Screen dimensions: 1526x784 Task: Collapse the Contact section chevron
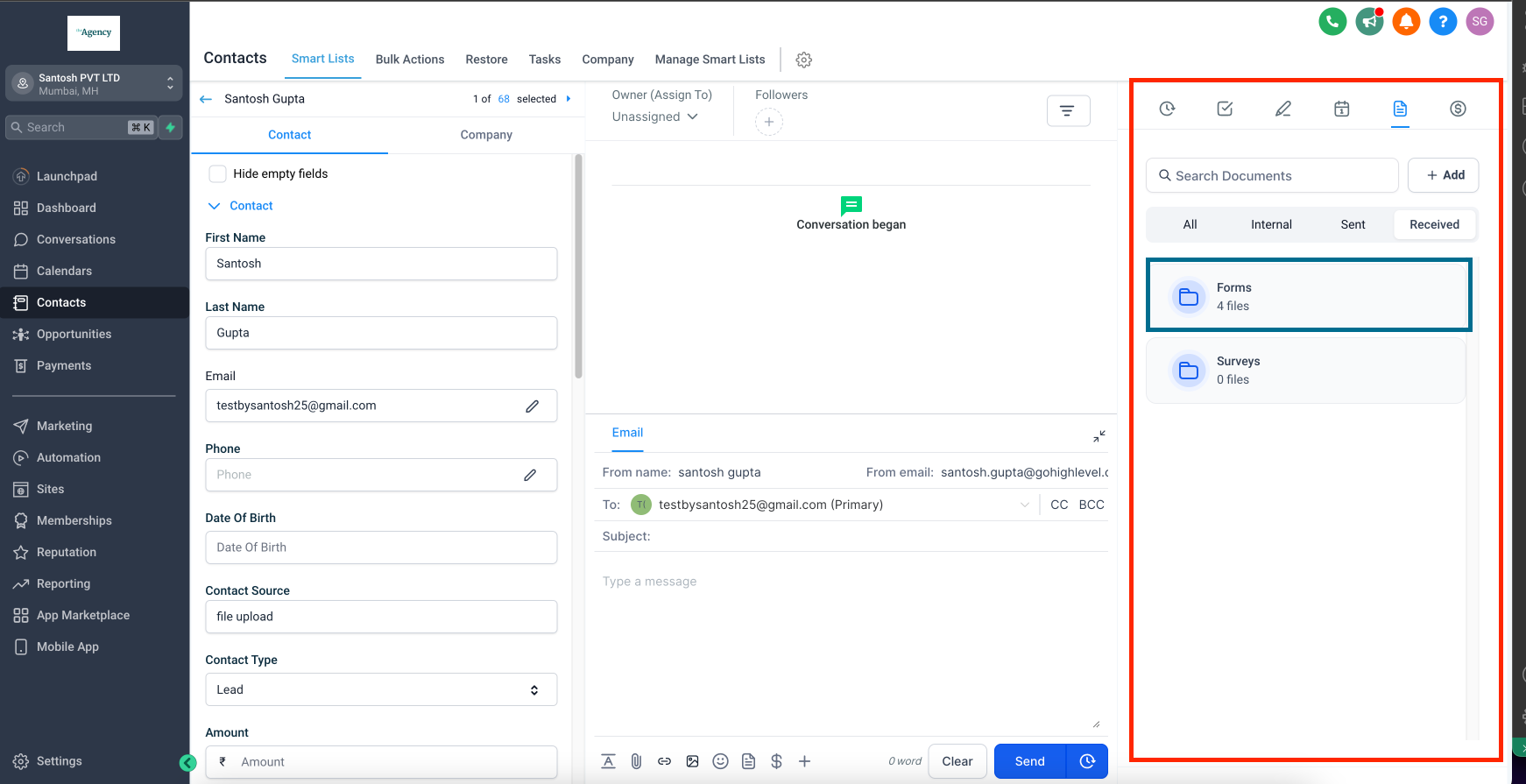tap(214, 206)
